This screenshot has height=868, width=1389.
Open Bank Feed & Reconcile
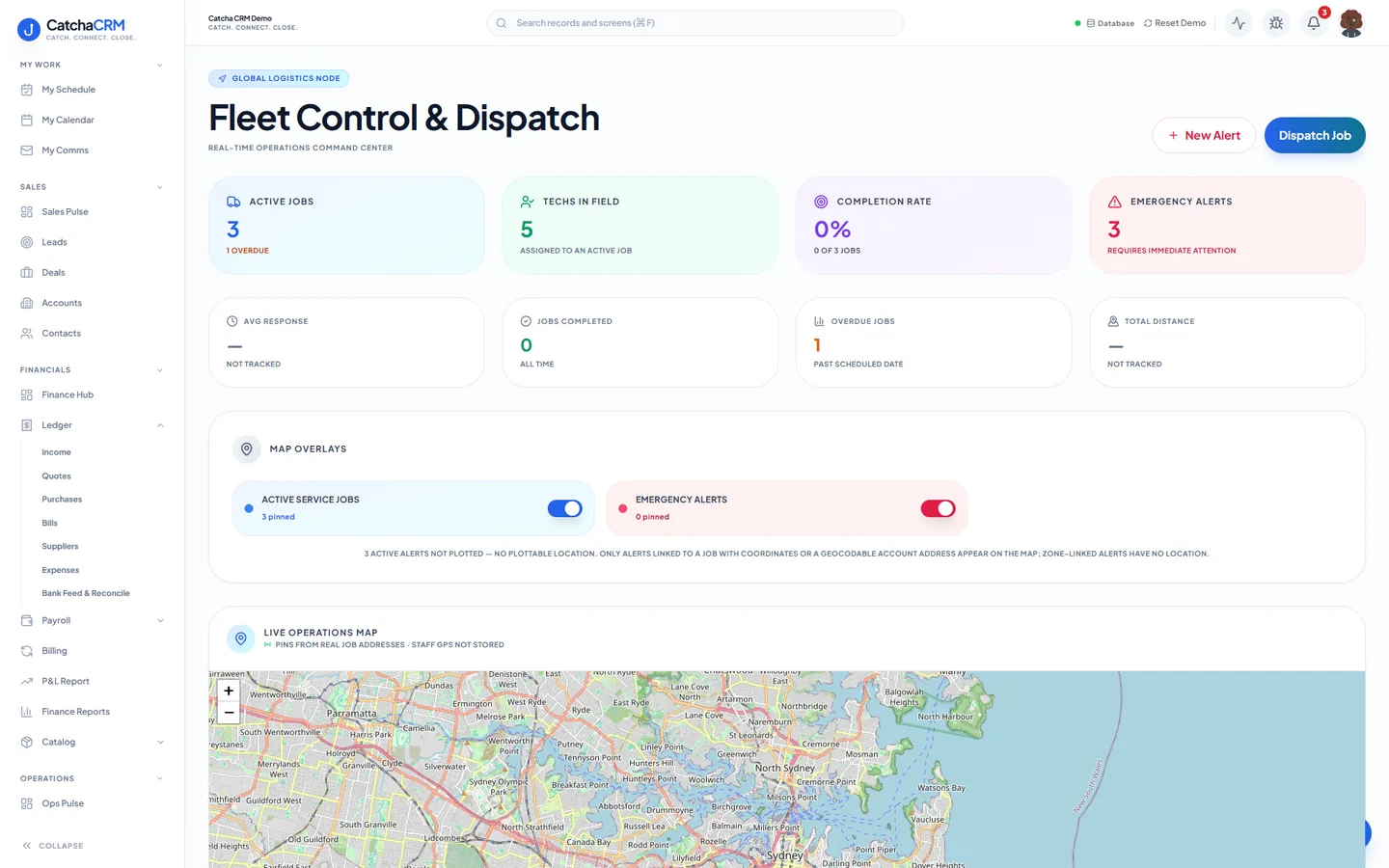[86, 593]
